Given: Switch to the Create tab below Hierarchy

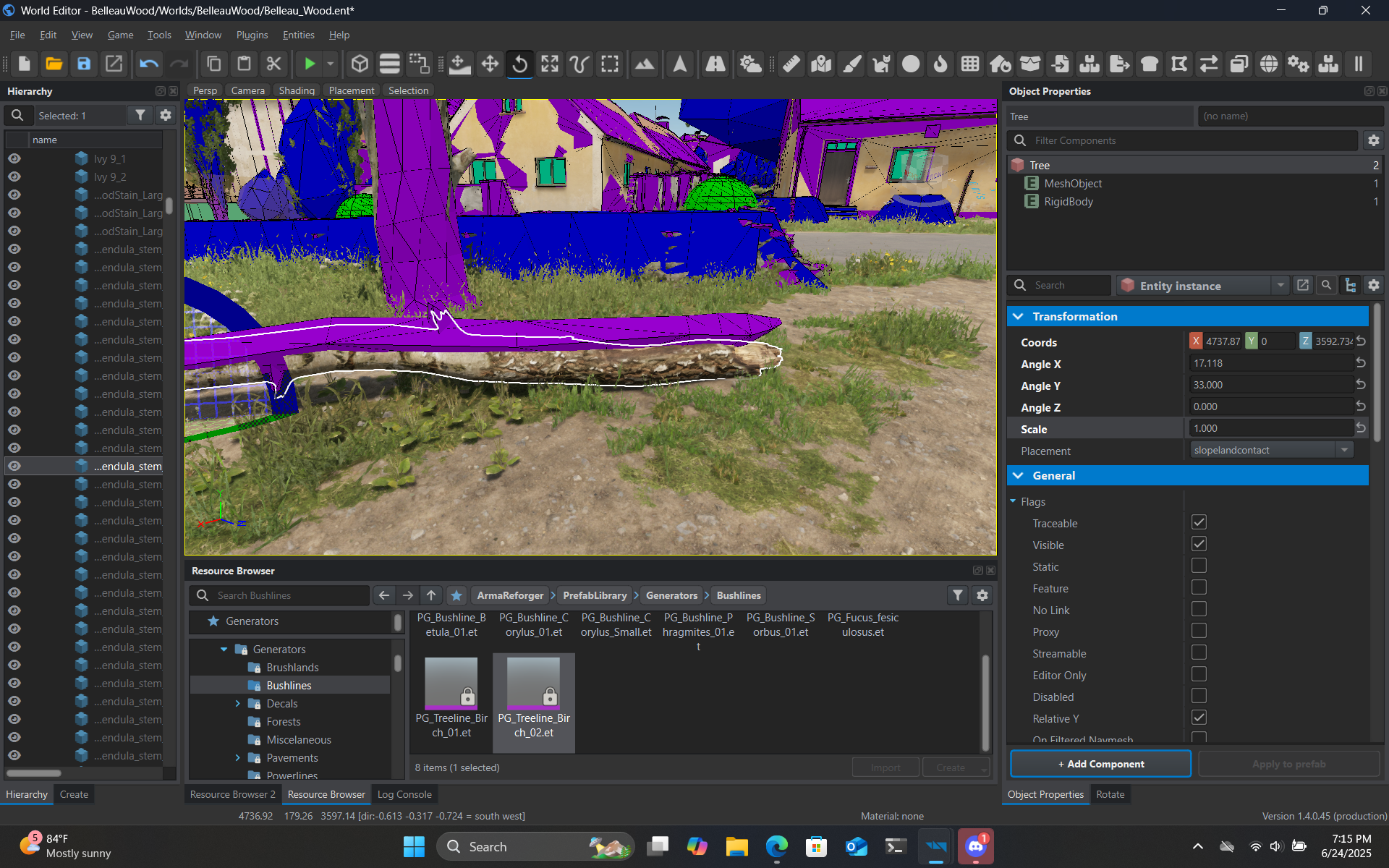Looking at the screenshot, I should 74,794.
